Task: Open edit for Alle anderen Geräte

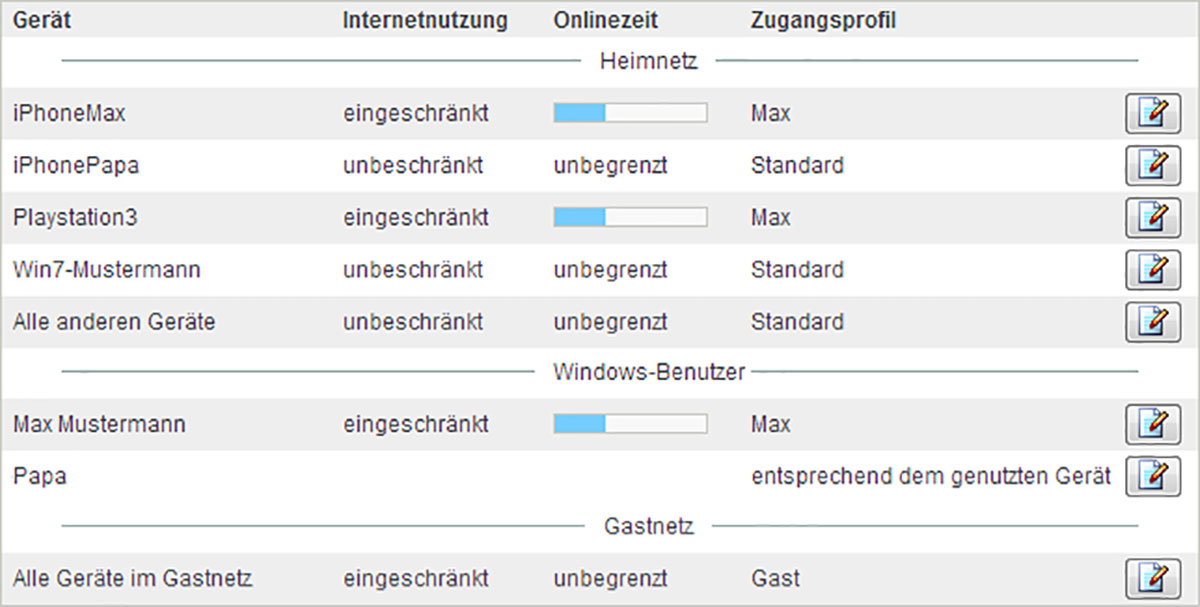Action: point(1152,322)
